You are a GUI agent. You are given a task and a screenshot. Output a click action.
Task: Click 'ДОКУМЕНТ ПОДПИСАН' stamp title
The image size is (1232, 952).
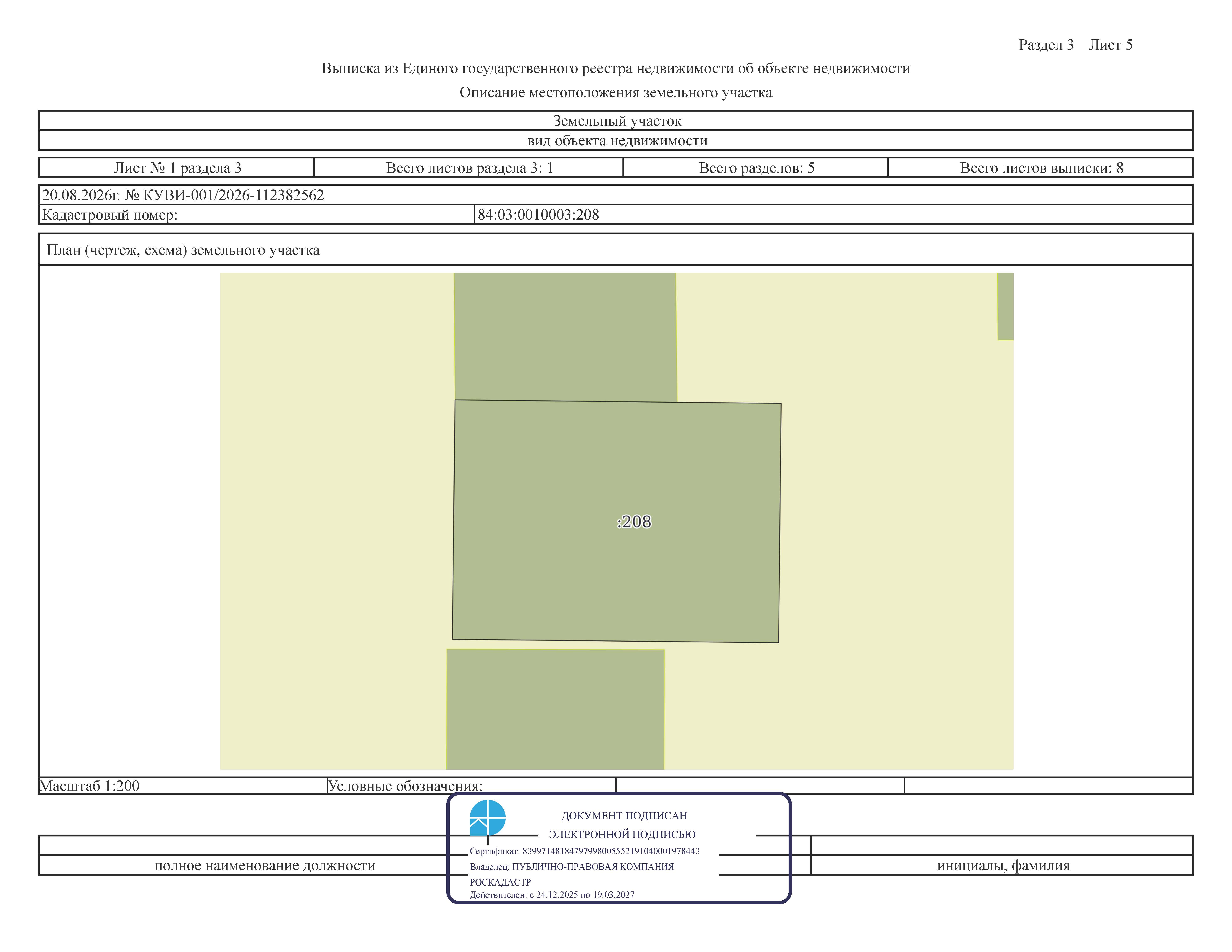(x=624, y=815)
